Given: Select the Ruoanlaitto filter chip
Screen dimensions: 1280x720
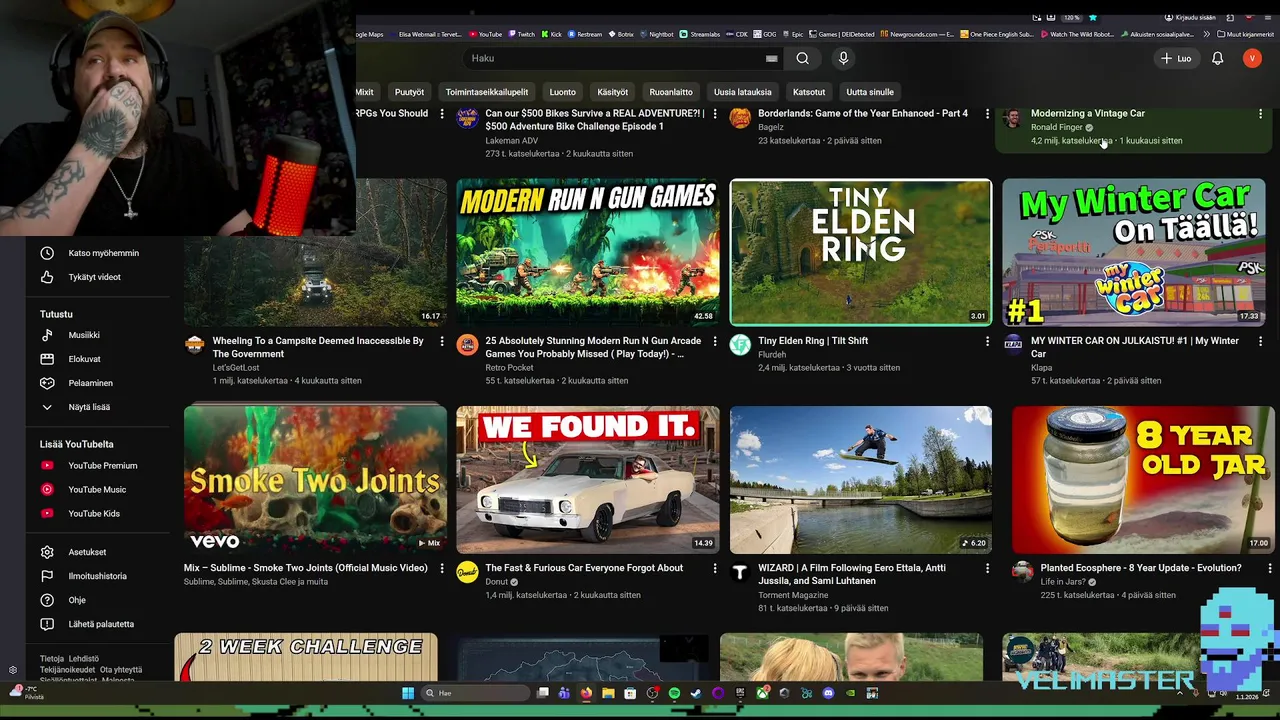Looking at the screenshot, I should point(671,92).
